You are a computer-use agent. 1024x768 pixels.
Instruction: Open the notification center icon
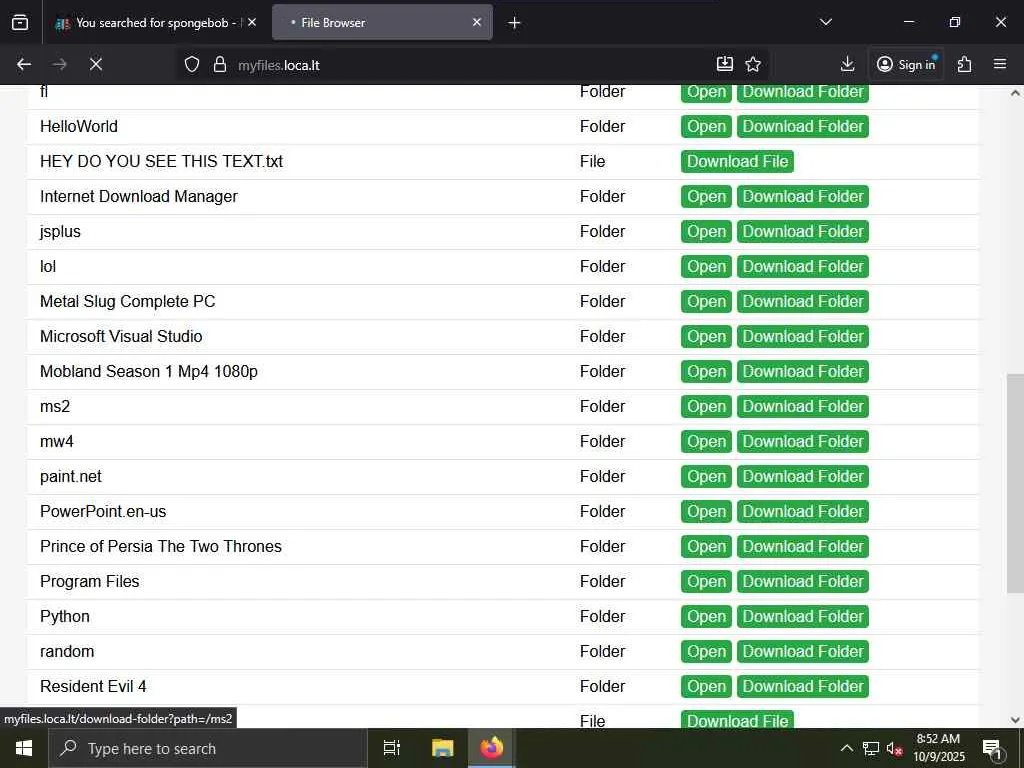(x=992, y=748)
